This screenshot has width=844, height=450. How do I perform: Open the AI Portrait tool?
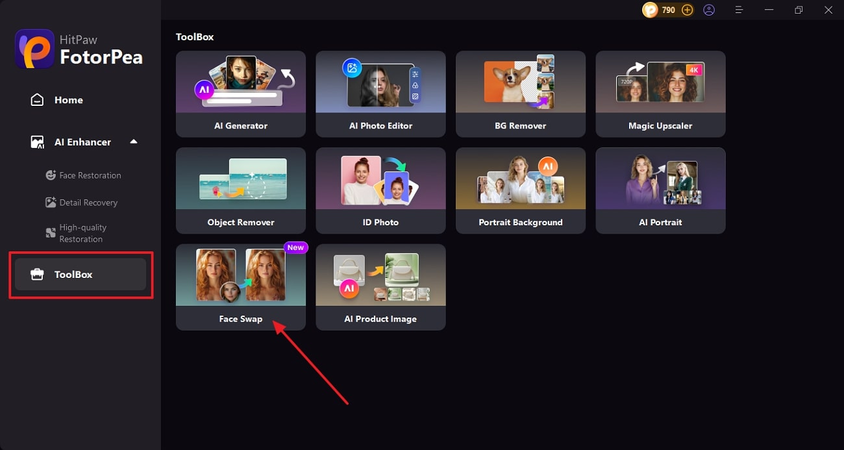[x=660, y=191]
